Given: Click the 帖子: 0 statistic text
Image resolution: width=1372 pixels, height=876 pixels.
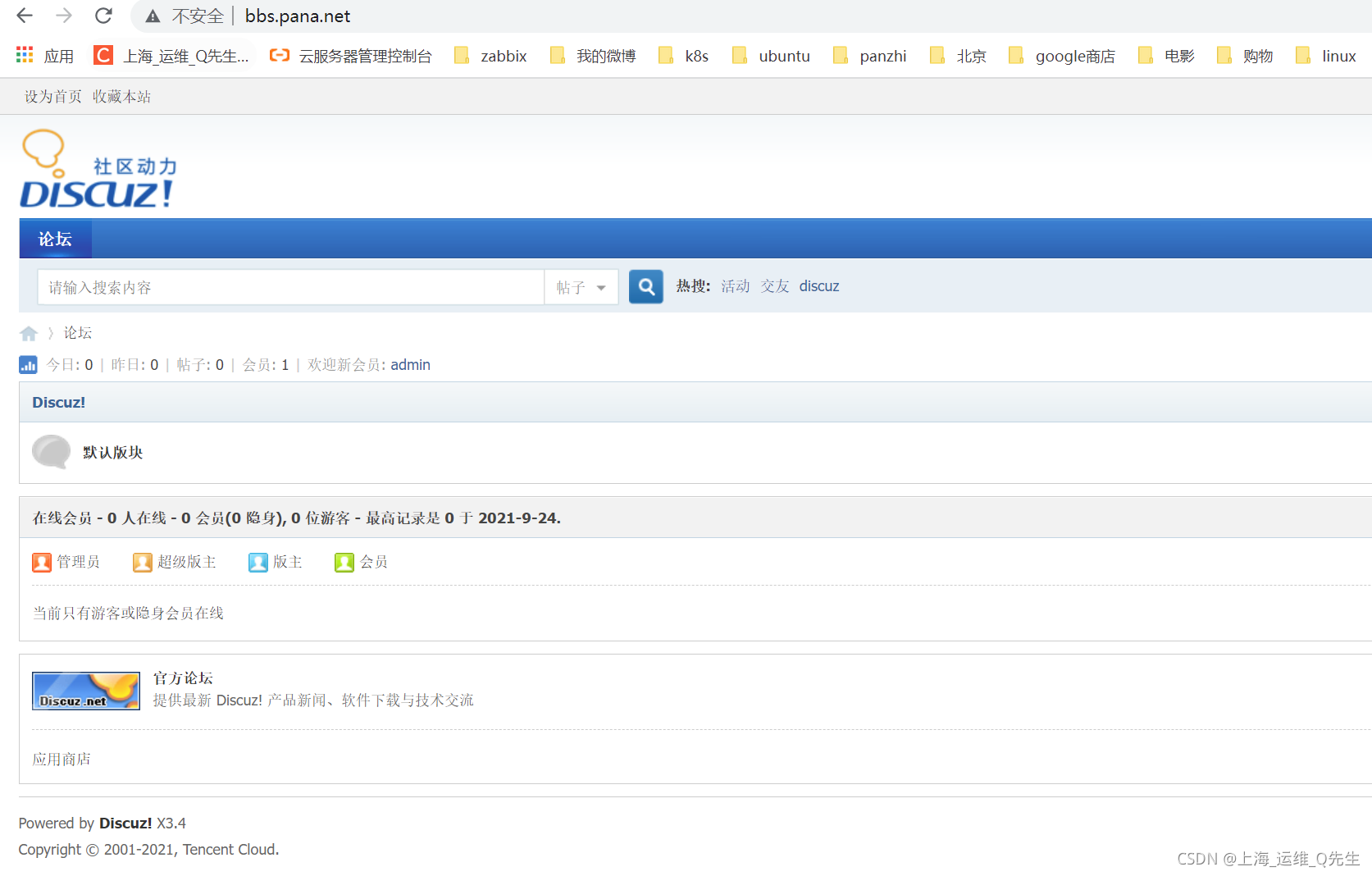Looking at the screenshot, I should click(x=200, y=365).
